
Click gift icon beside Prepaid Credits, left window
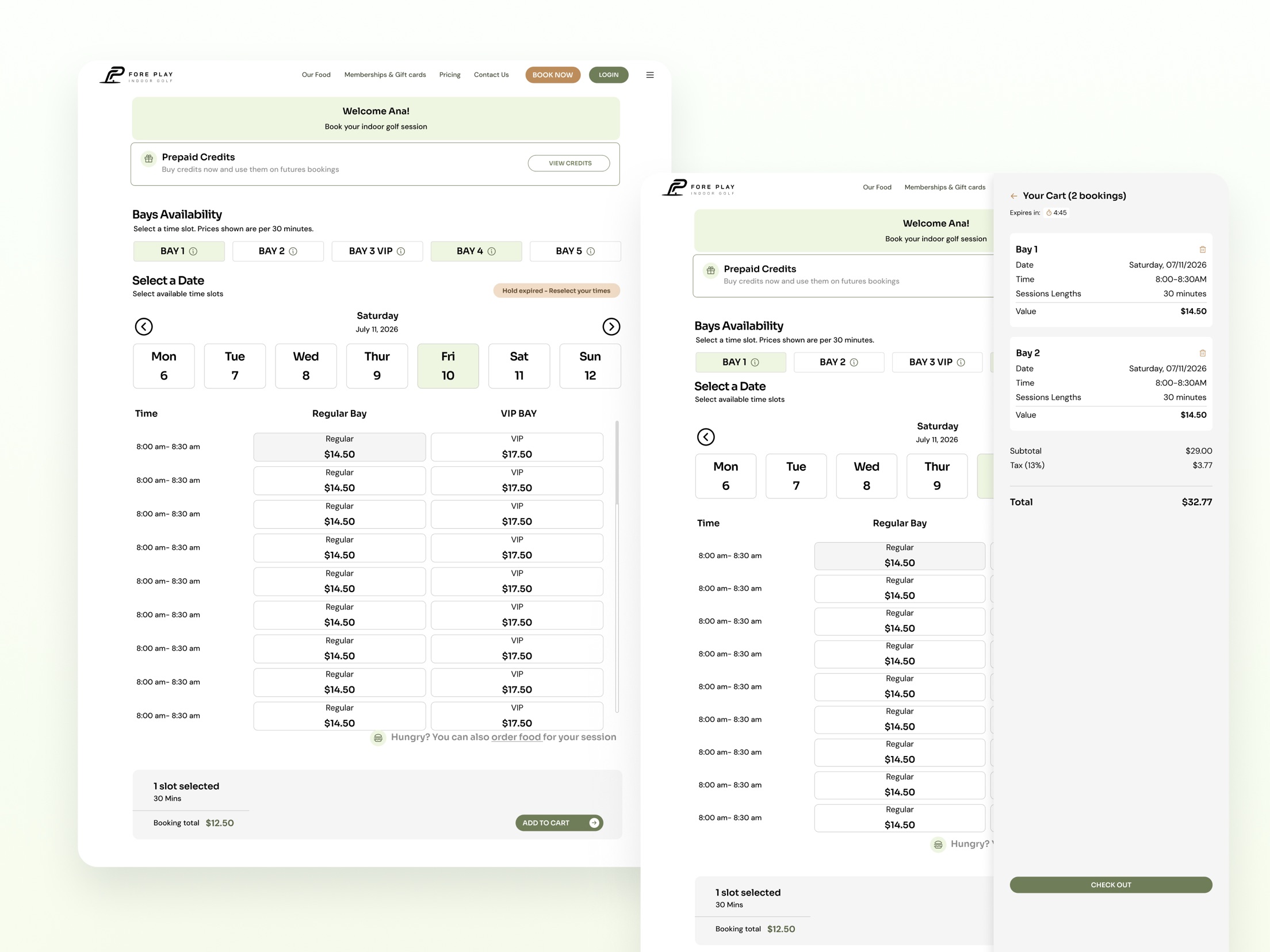tap(149, 158)
